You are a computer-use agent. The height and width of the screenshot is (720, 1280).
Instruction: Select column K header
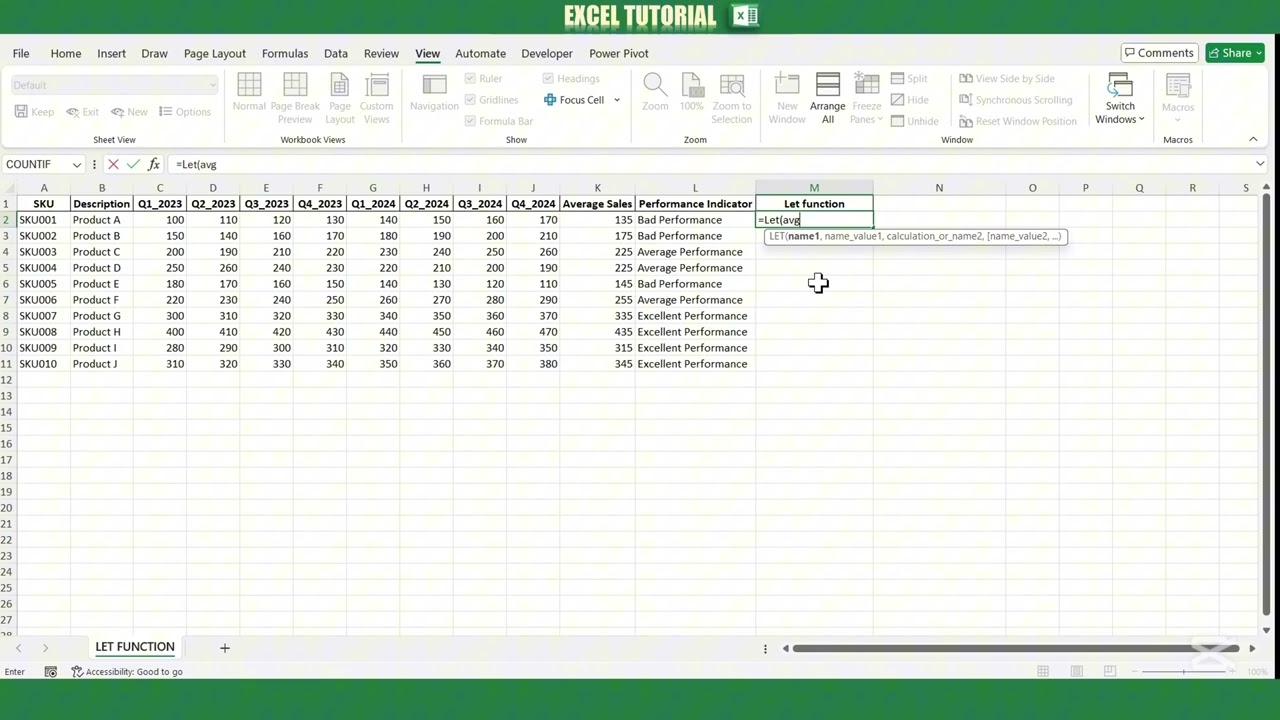pyautogui.click(x=597, y=188)
